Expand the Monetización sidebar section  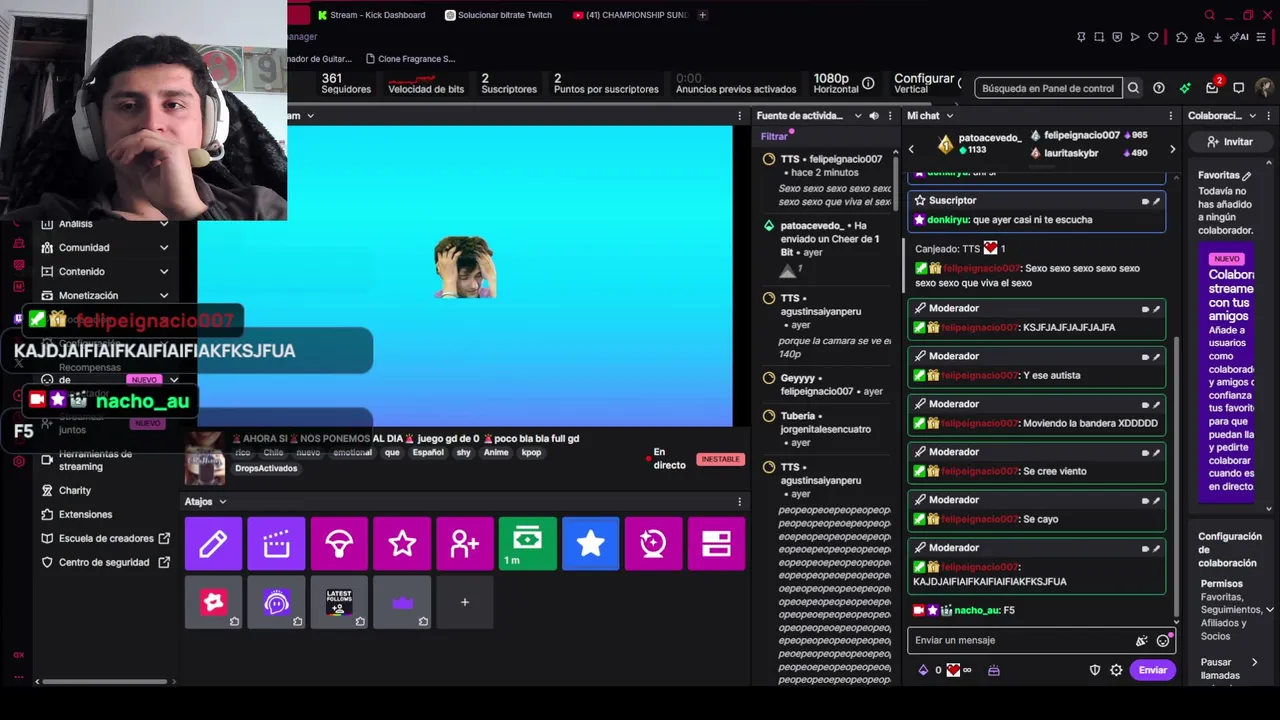(x=104, y=295)
